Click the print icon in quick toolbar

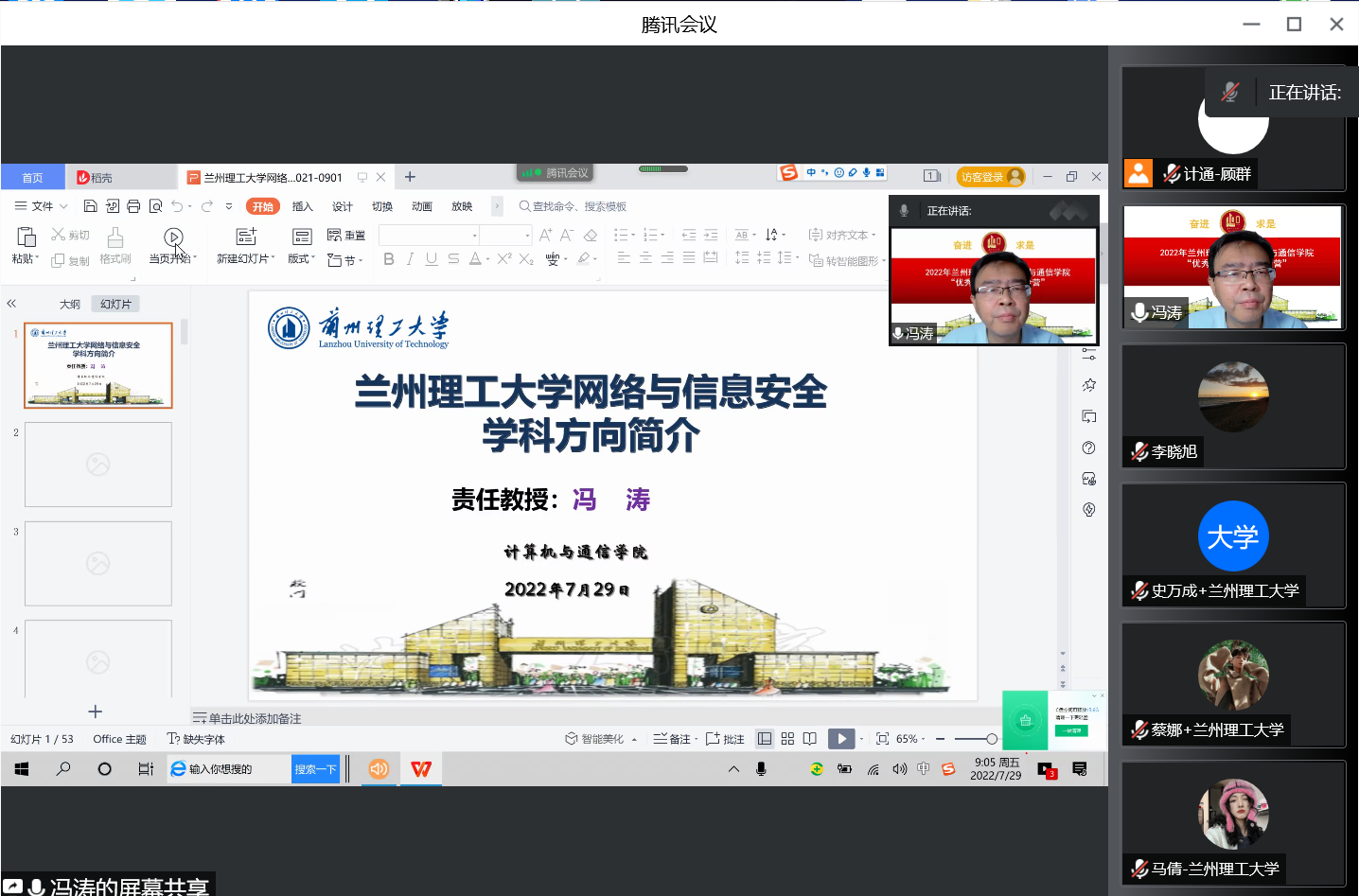click(x=133, y=206)
